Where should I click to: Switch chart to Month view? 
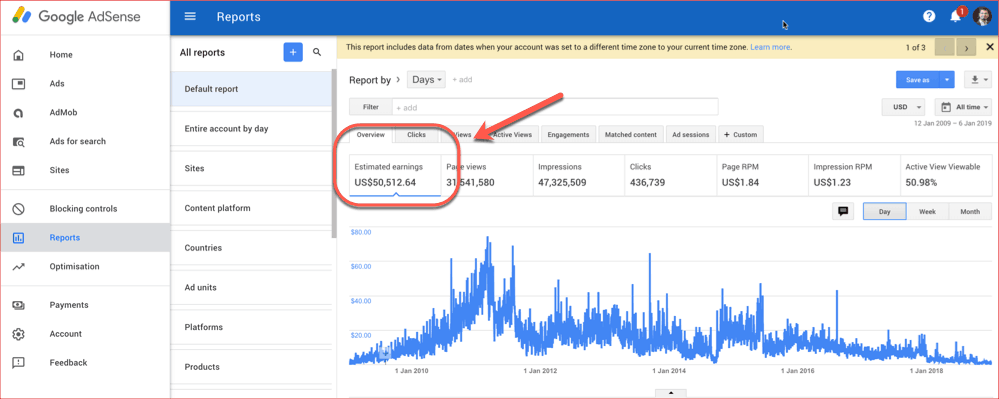(970, 212)
